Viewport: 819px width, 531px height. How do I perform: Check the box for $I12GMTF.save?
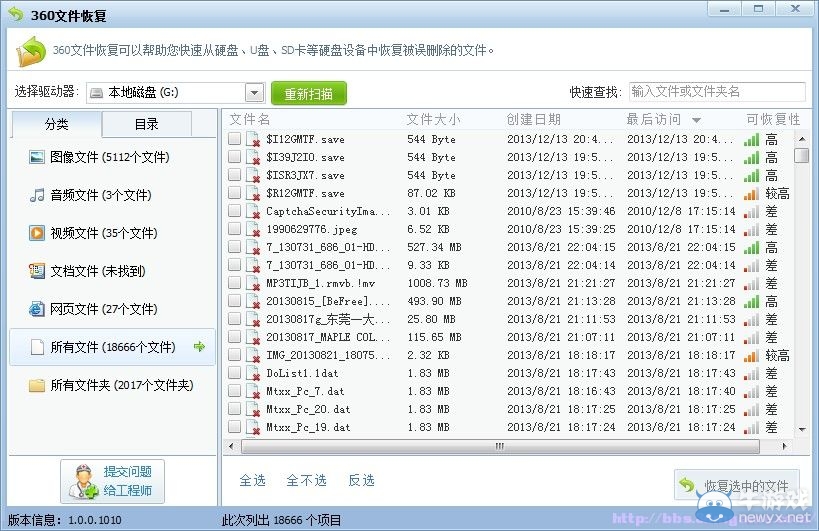pos(235,138)
